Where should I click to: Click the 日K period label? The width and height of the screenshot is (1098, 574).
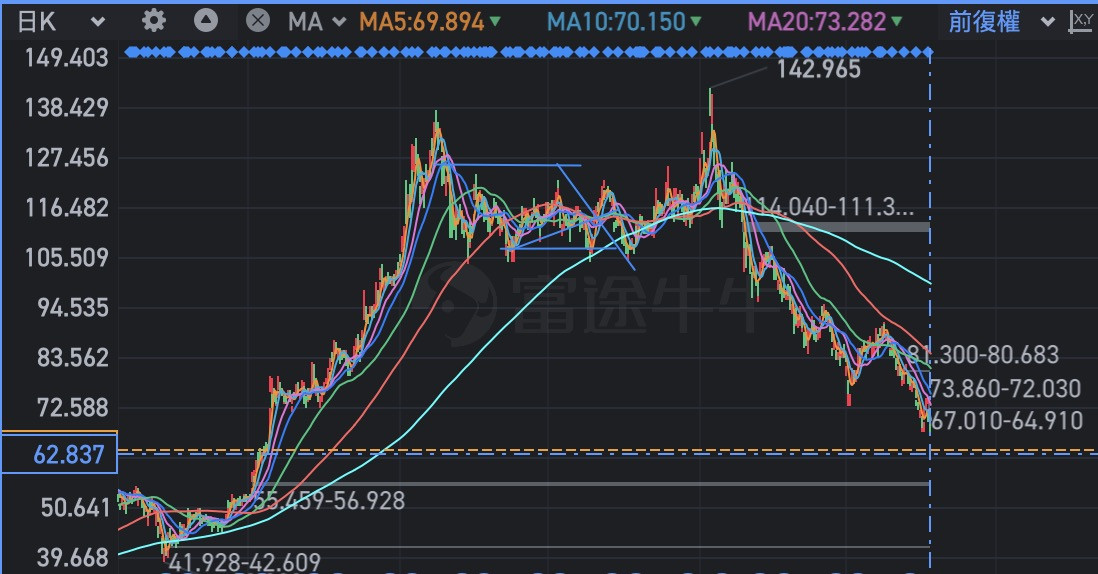[36, 22]
